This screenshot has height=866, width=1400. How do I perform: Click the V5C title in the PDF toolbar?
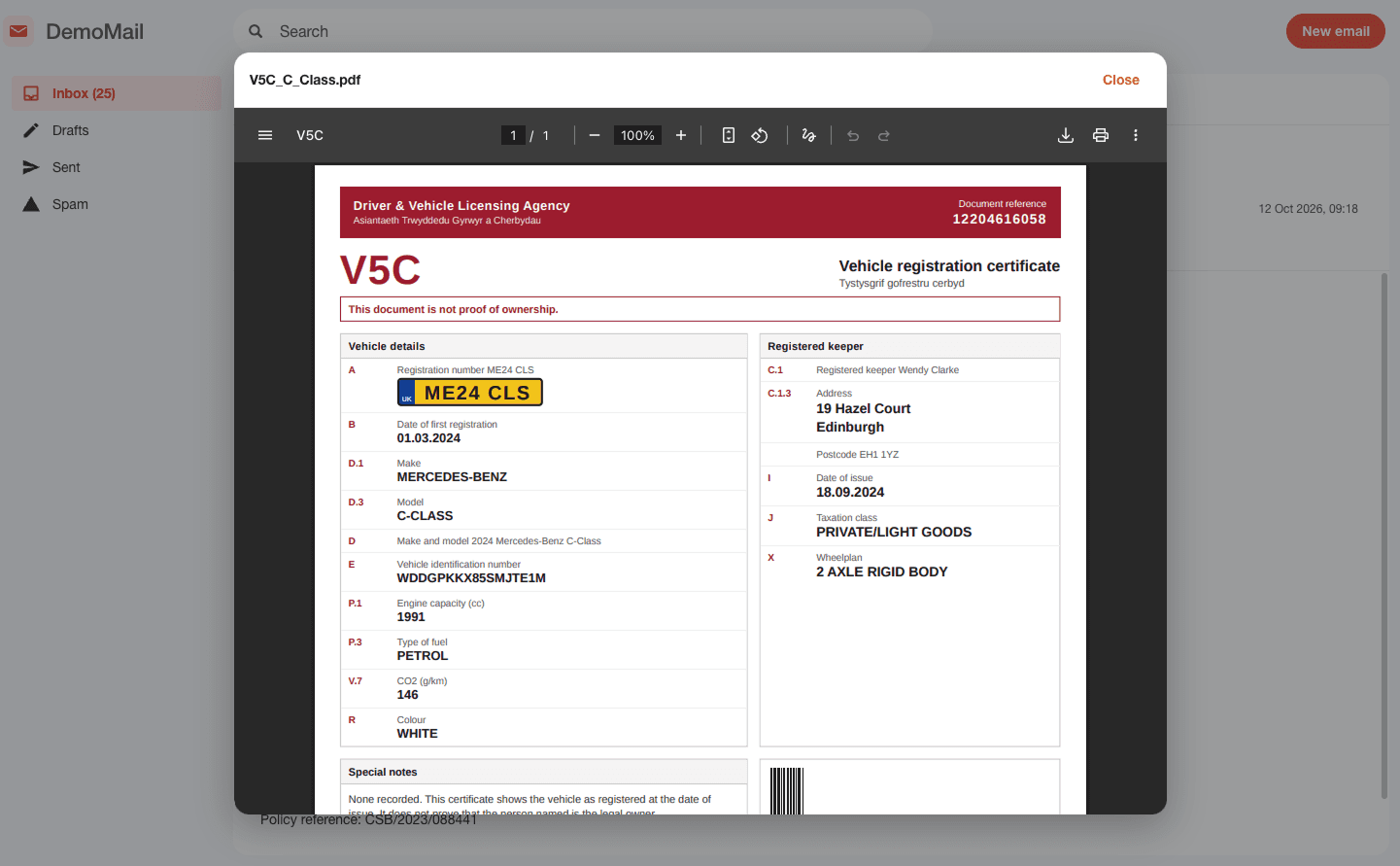(x=310, y=135)
